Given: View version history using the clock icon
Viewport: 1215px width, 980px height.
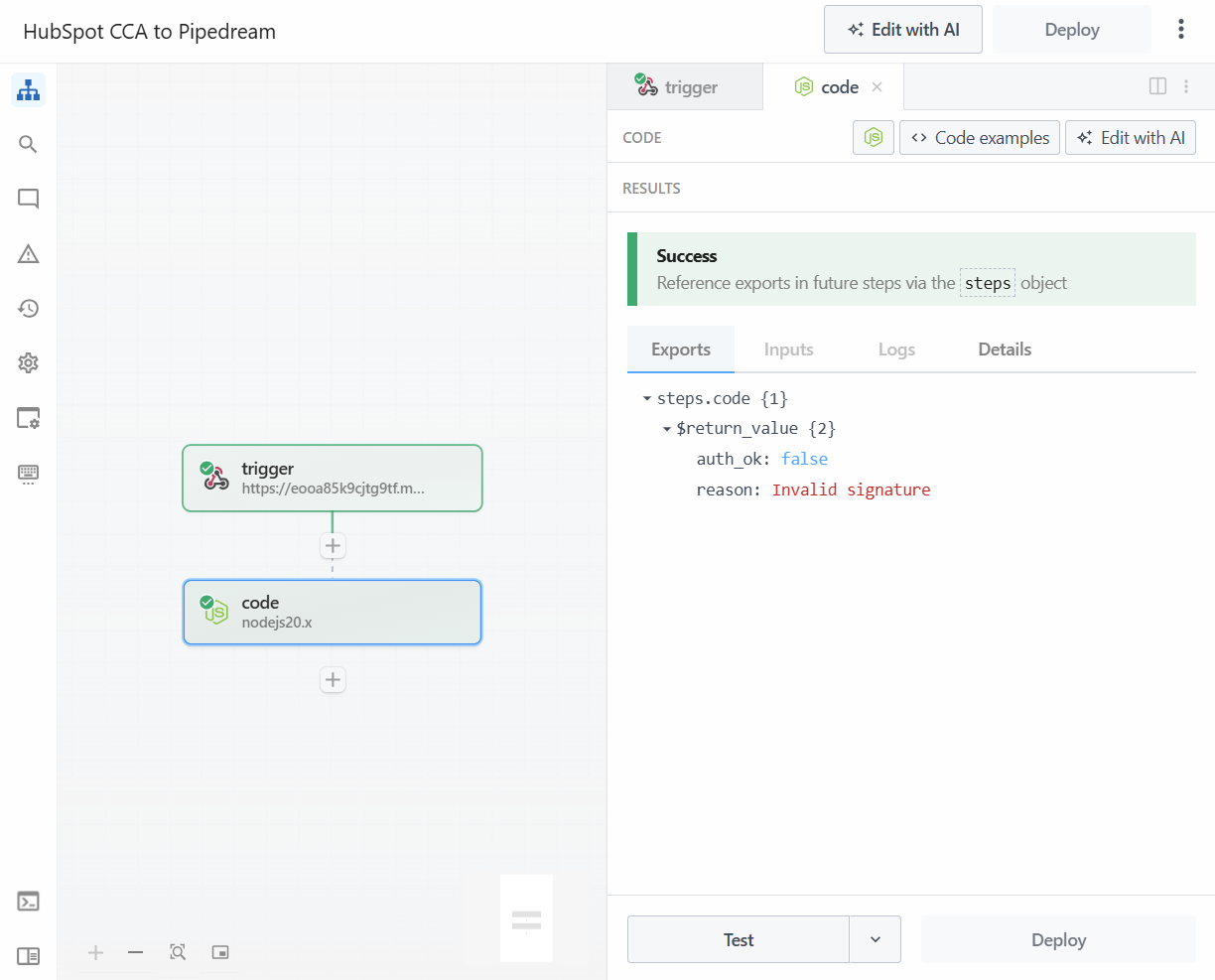Looking at the screenshot, I should pyautogui.click(x=28, y=308).
